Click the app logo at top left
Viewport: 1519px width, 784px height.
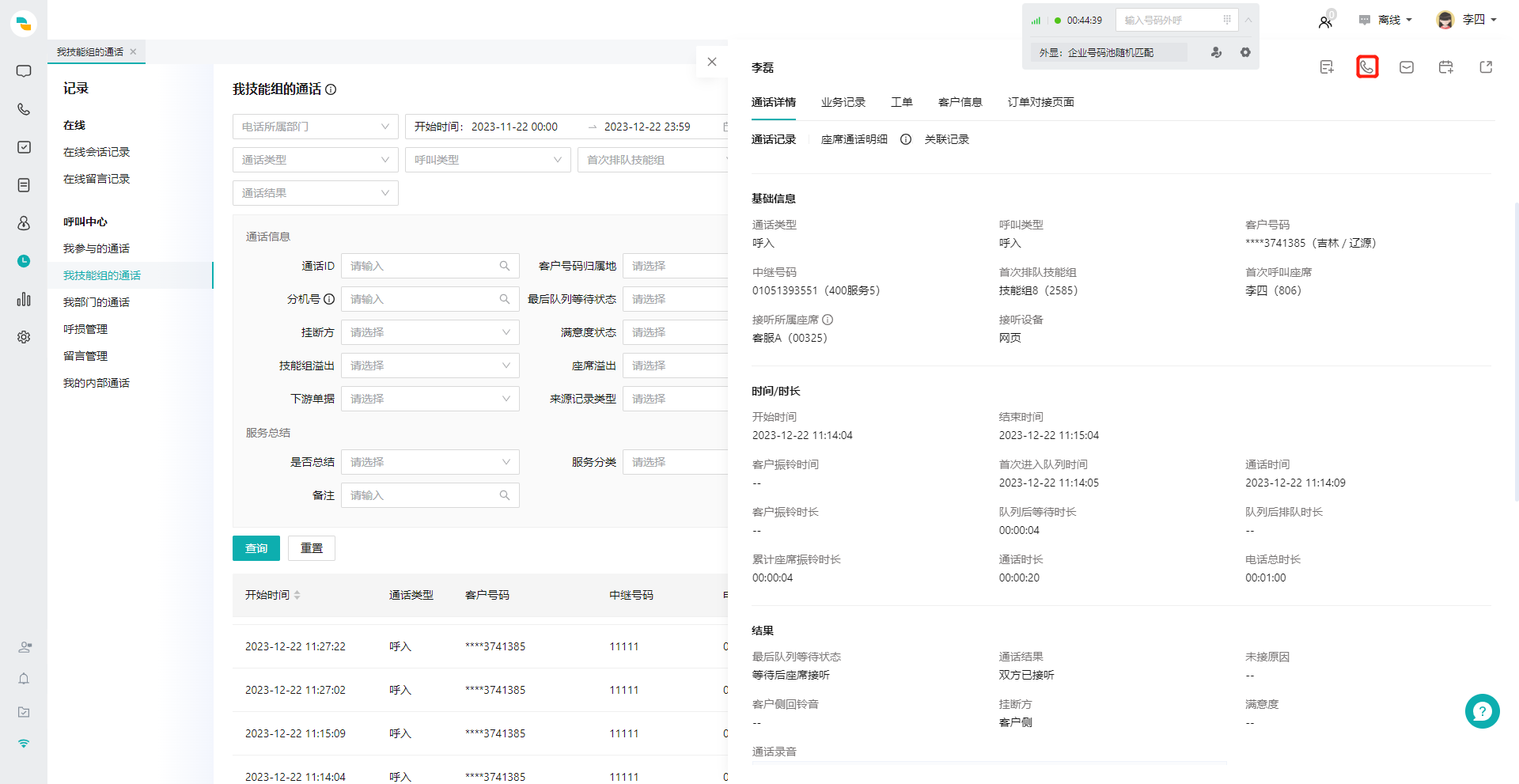click(24, 23)
